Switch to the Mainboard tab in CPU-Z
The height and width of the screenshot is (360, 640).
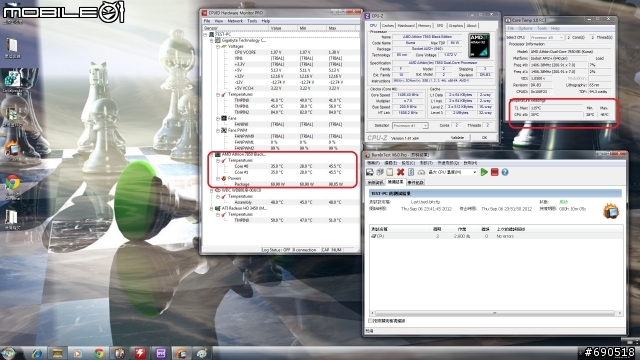pyautogui.click(x=406, y=26)
